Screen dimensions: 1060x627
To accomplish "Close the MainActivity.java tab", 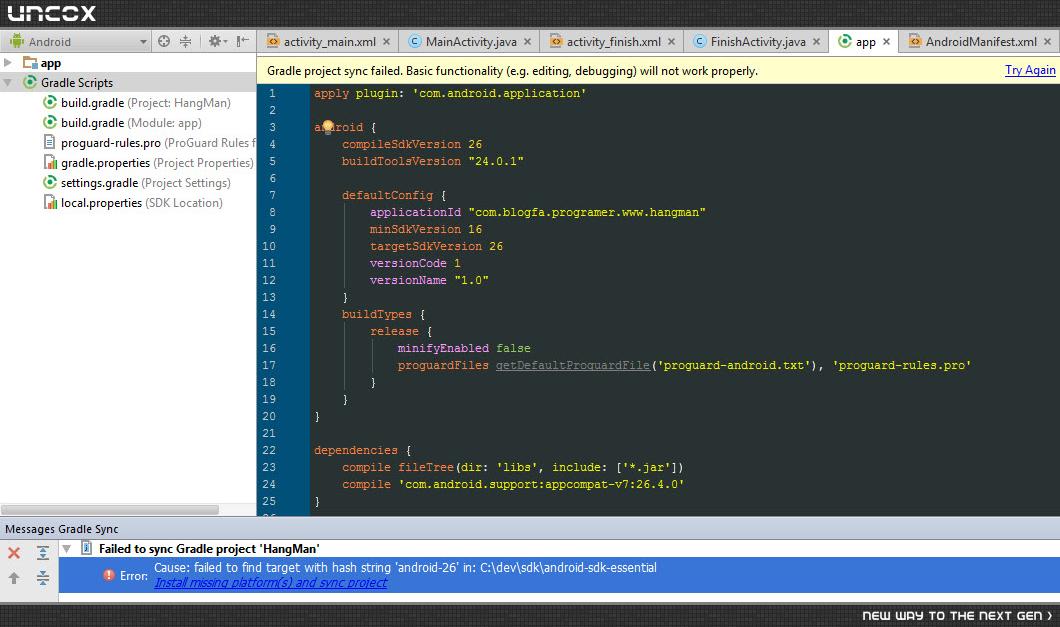I will (x=527, y=41).
